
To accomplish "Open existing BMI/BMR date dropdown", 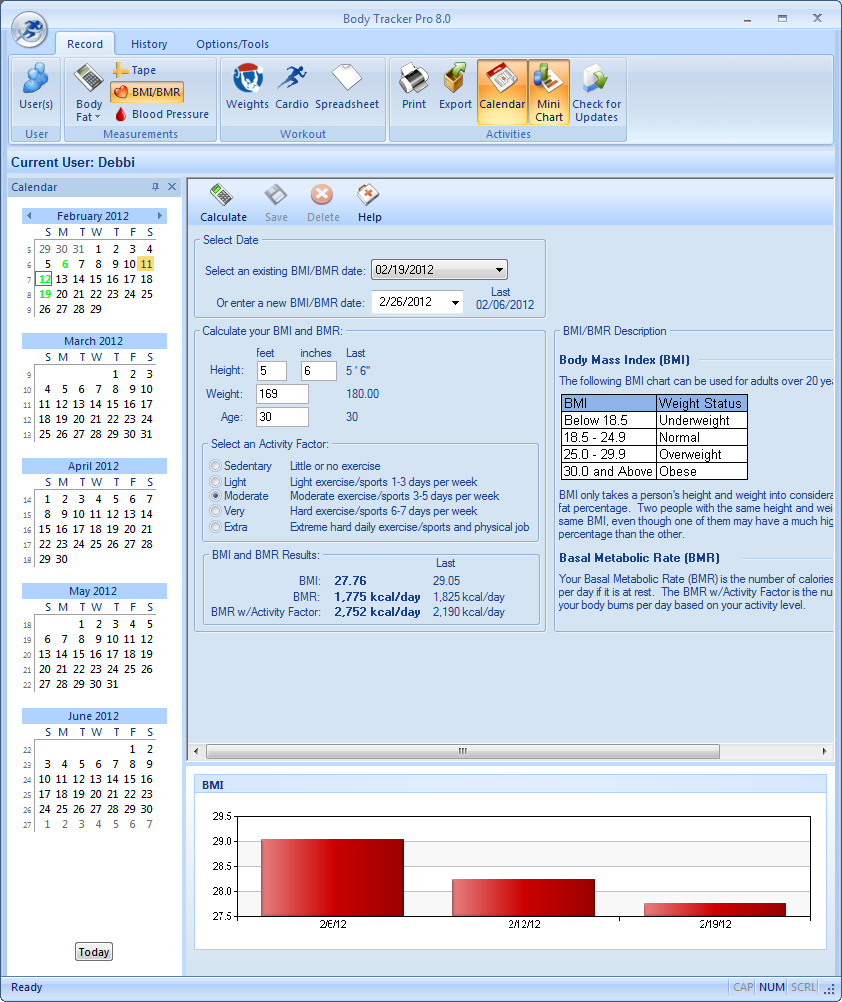I will click(x=500, y=270).
